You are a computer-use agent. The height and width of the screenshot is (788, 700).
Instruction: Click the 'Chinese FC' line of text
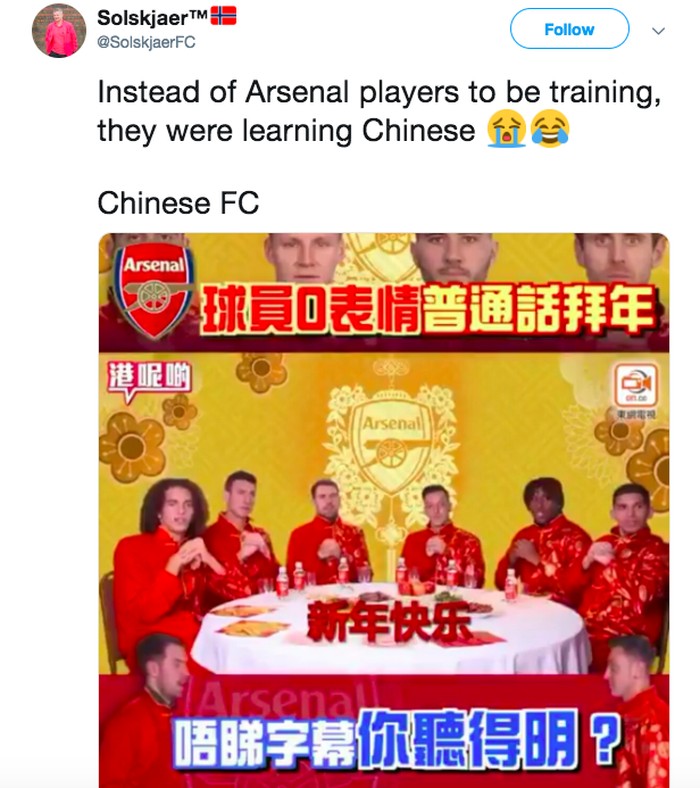click(x=178, y=203)
